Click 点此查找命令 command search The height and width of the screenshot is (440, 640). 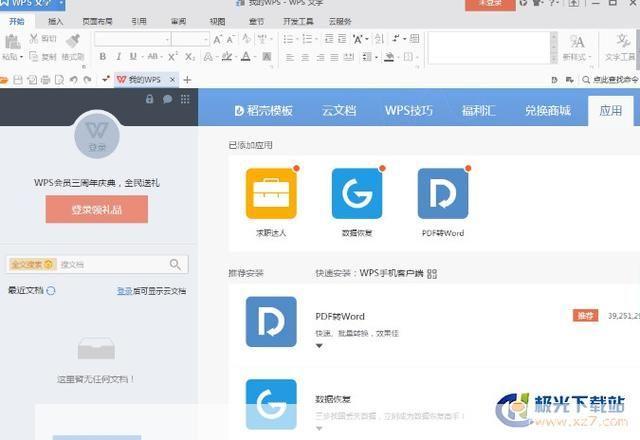pyautogui.click(x=610, y=80)
